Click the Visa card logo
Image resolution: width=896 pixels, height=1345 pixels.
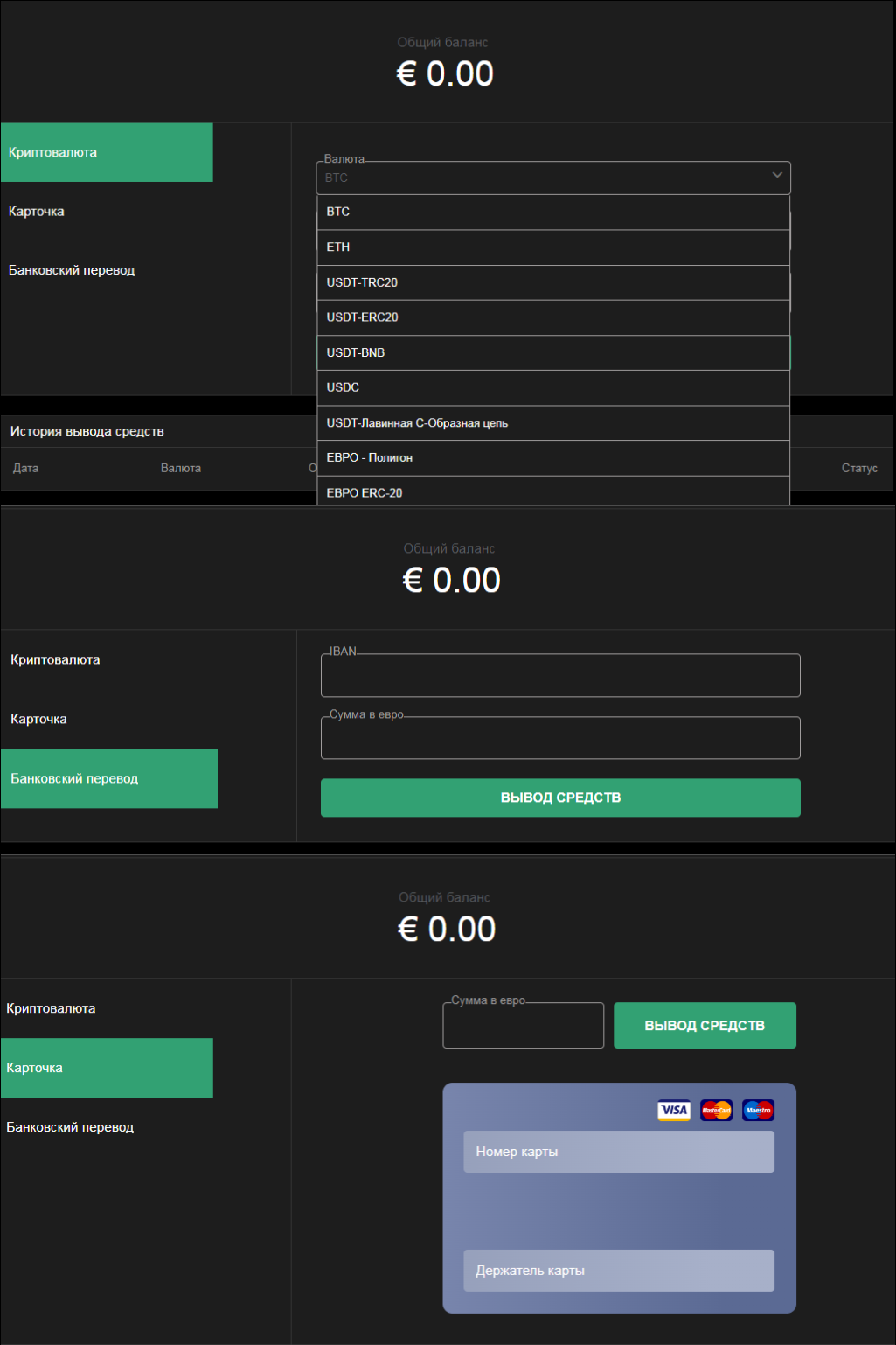[x=674, y=1110]
